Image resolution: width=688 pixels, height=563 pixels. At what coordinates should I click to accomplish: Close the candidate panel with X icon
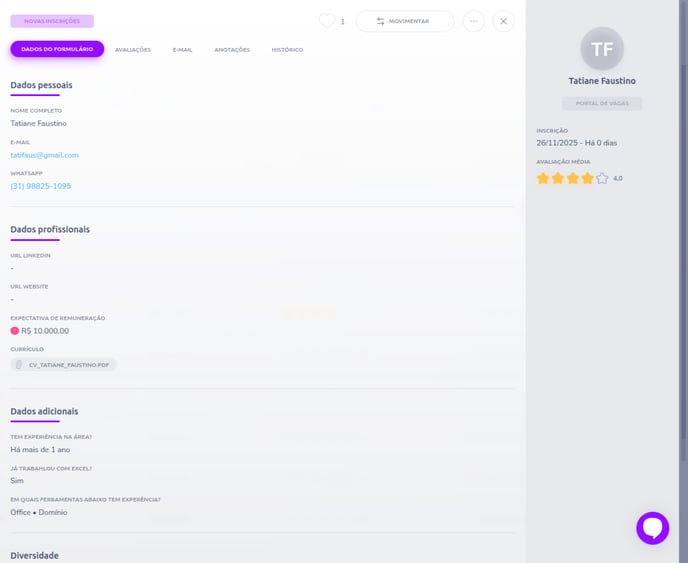(503, 21)
